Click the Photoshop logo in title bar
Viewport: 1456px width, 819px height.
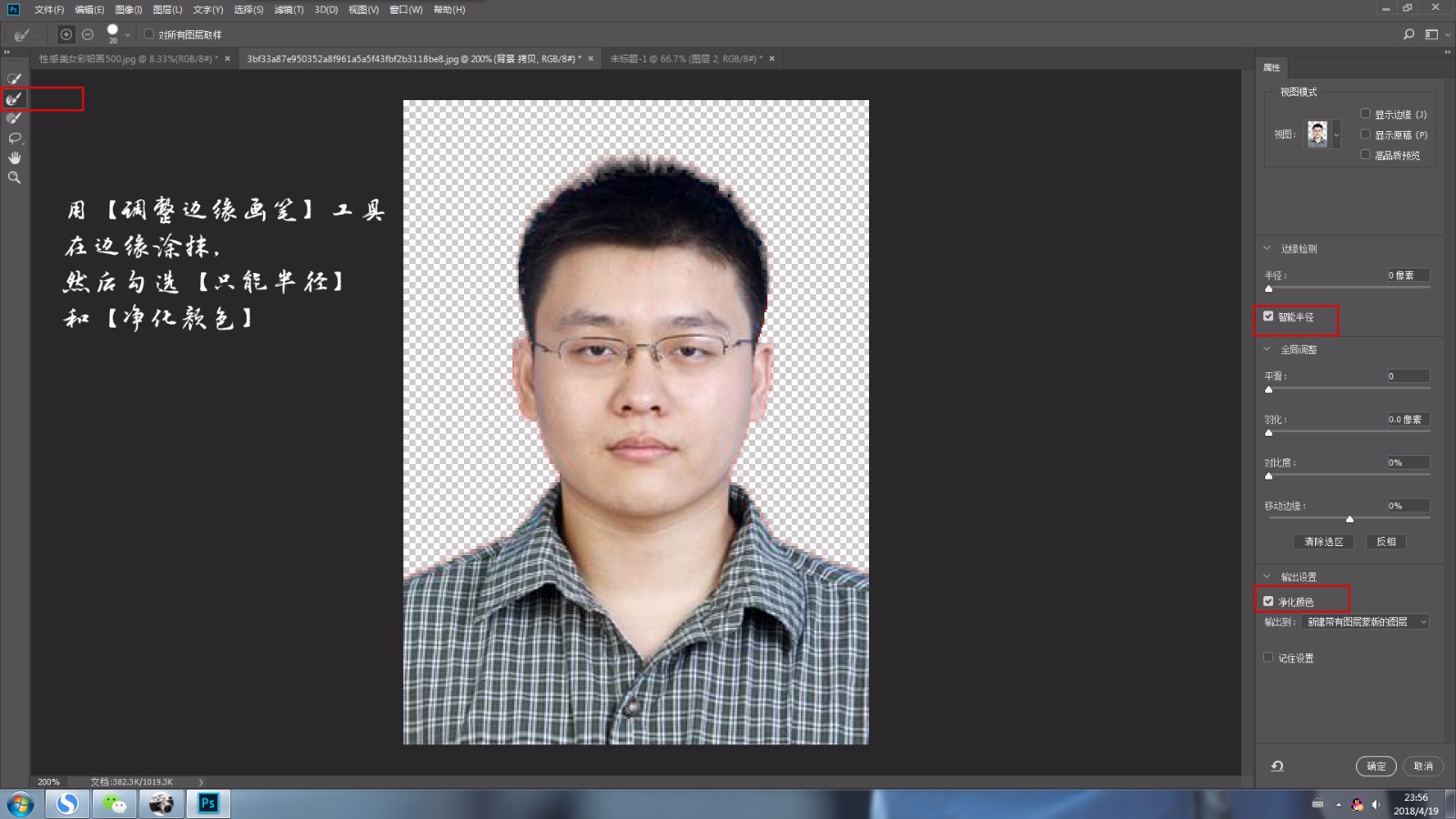coord(14,9)
